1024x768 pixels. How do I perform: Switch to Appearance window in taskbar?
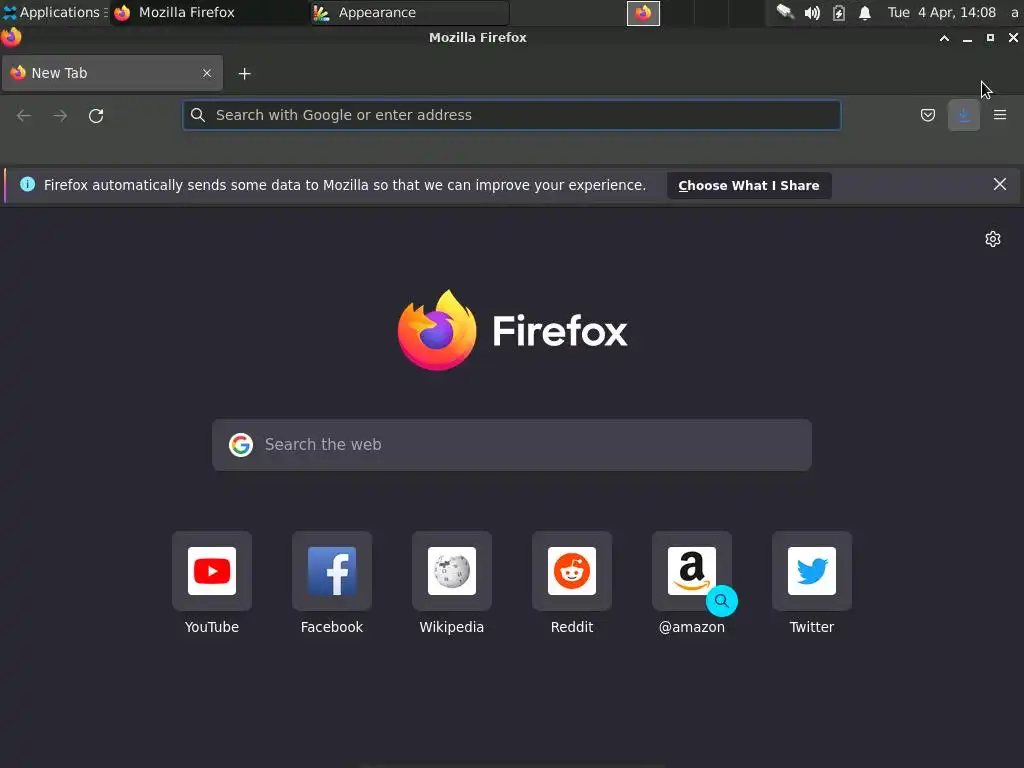coord(409,12)
